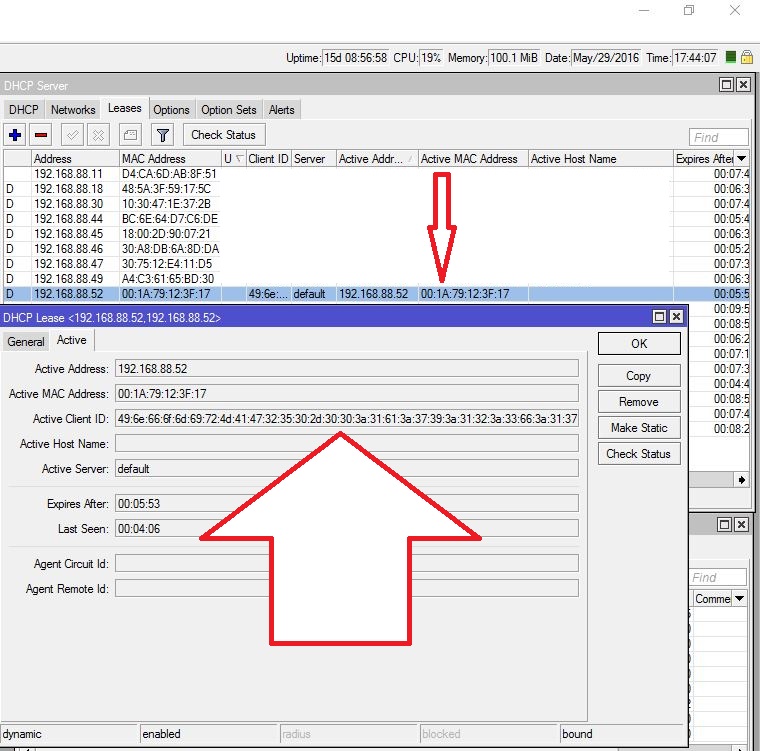Viewport: 760px width, 751px height.
Task: Click the Find field in DHCP Server window
Action: click(718, 137)
